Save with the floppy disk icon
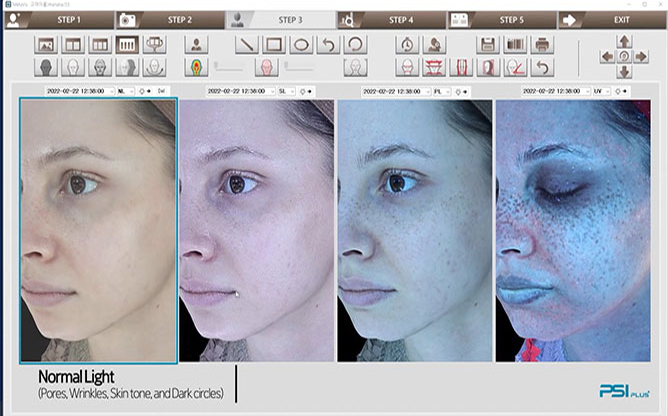The width and height of the screenshot is (668, 416). pos(488,44)
